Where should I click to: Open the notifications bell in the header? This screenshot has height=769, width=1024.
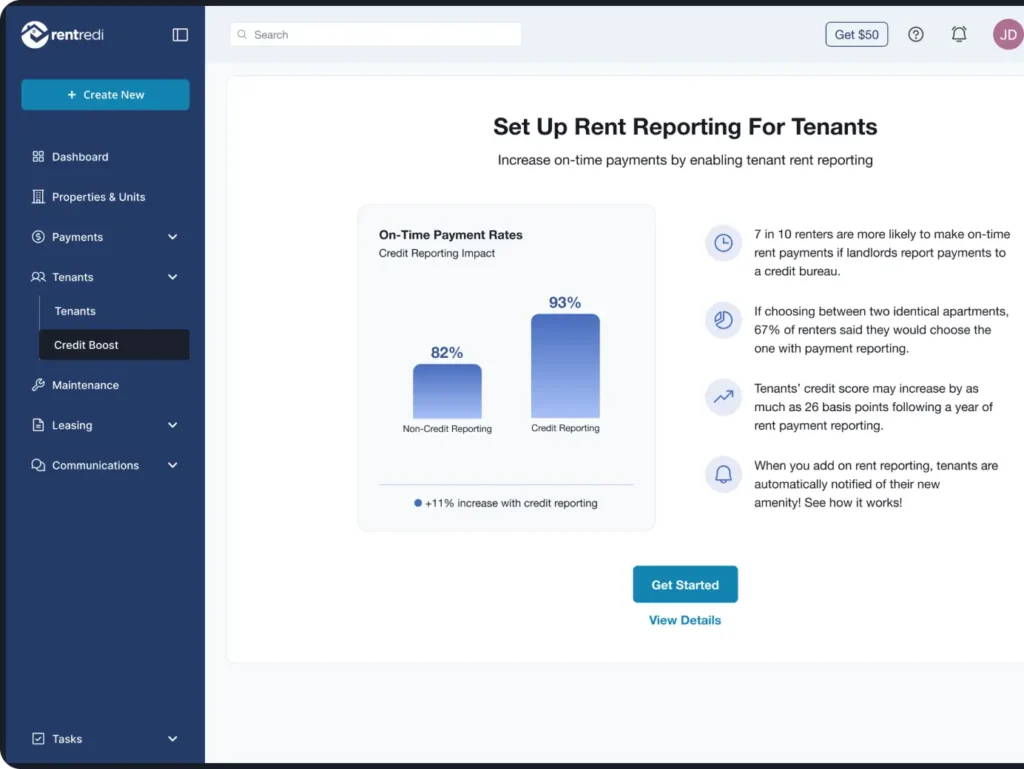click(x=959, y=34)
